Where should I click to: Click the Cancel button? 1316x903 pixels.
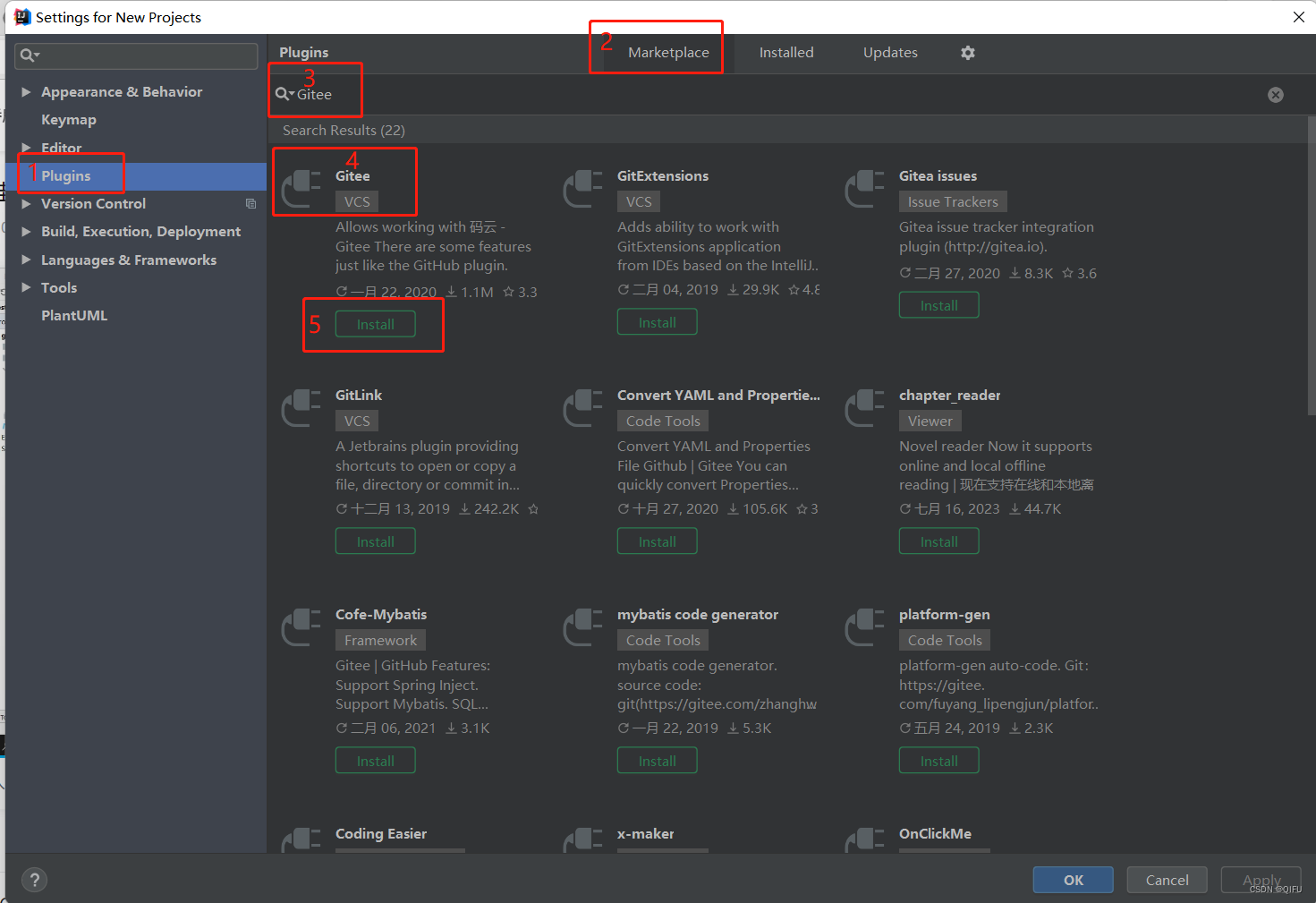tap(1167, 880)
